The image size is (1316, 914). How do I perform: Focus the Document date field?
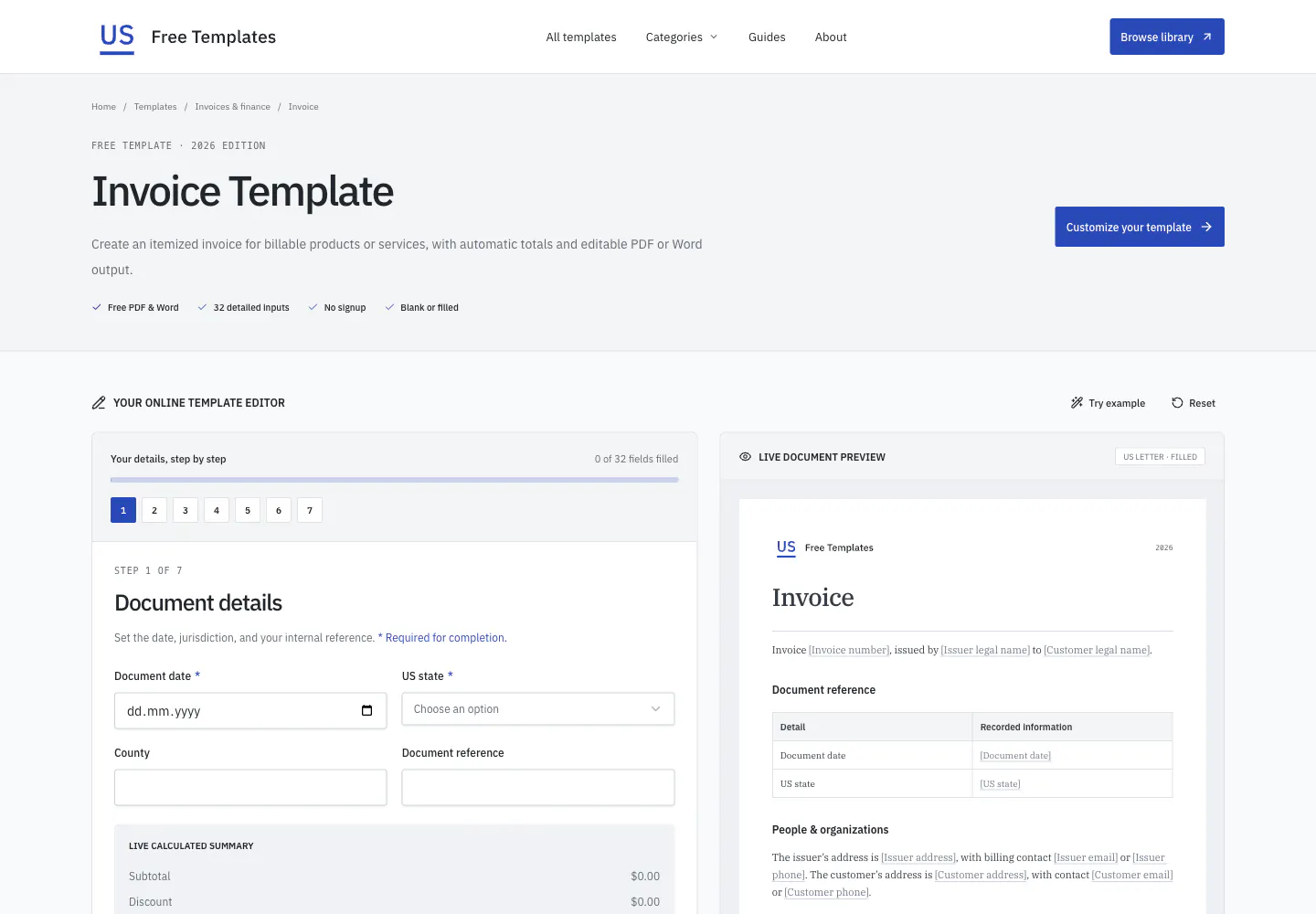coord(250,710)
